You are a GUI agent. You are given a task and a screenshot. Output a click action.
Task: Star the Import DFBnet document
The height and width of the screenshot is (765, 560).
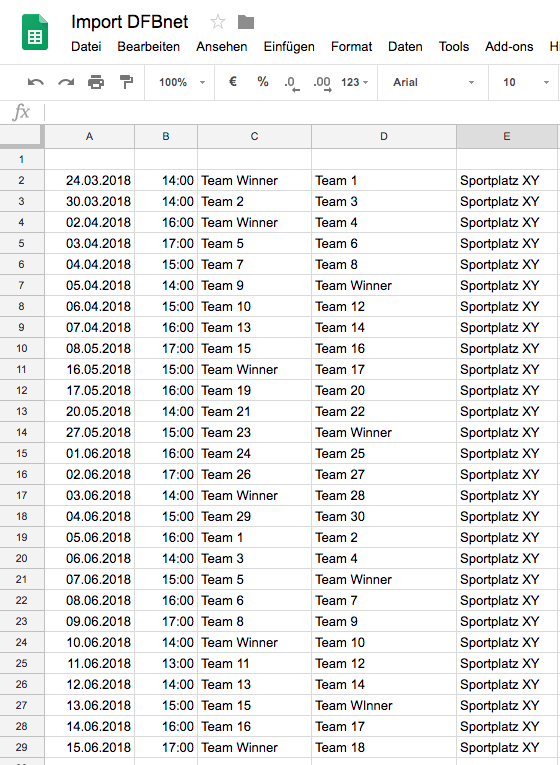[218, 22]
